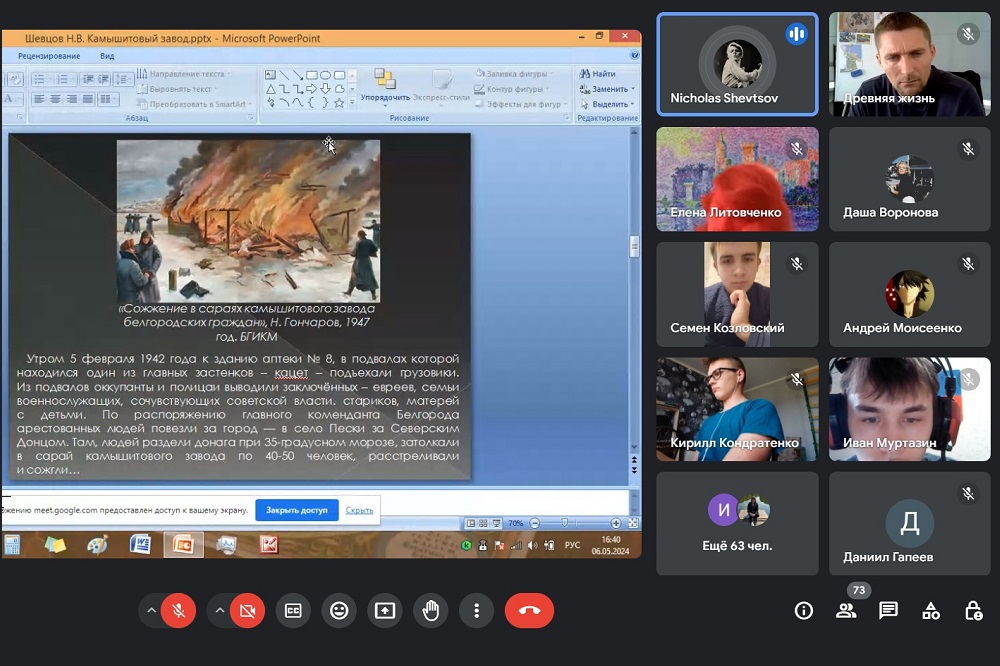The width and height of the screenshot is (1000, 666).
Task: Switch to the Вид ribbon tab
Action: tap(107, 56)
